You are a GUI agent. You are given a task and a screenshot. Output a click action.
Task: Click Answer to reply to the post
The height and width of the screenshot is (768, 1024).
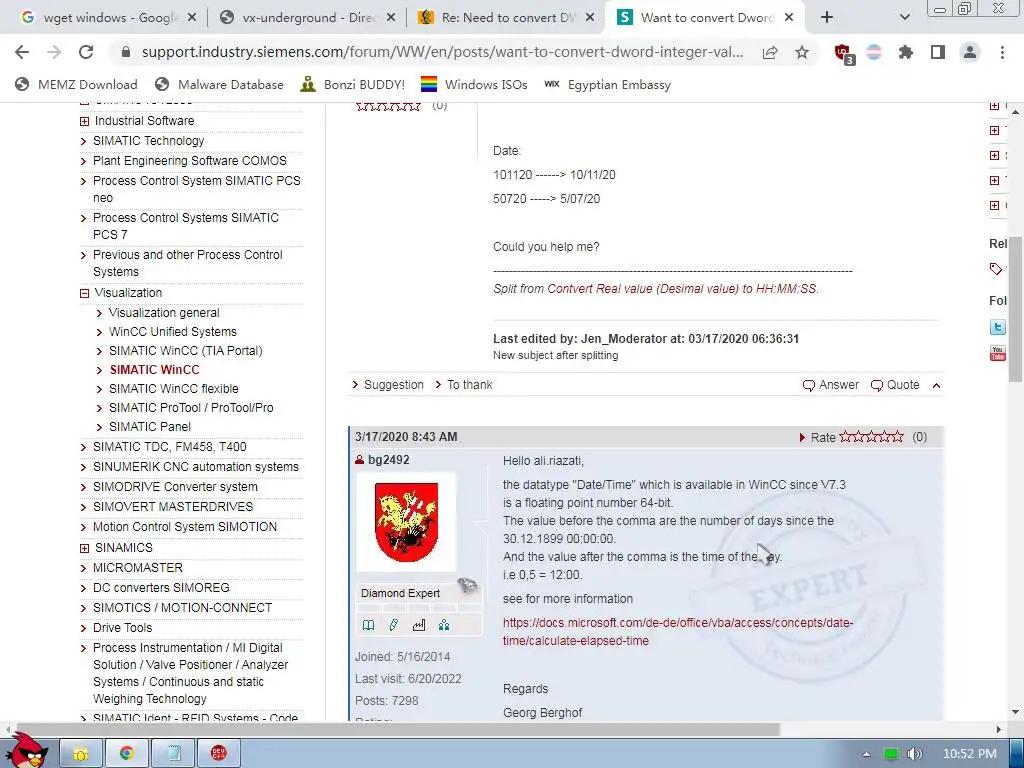[831, 385]
